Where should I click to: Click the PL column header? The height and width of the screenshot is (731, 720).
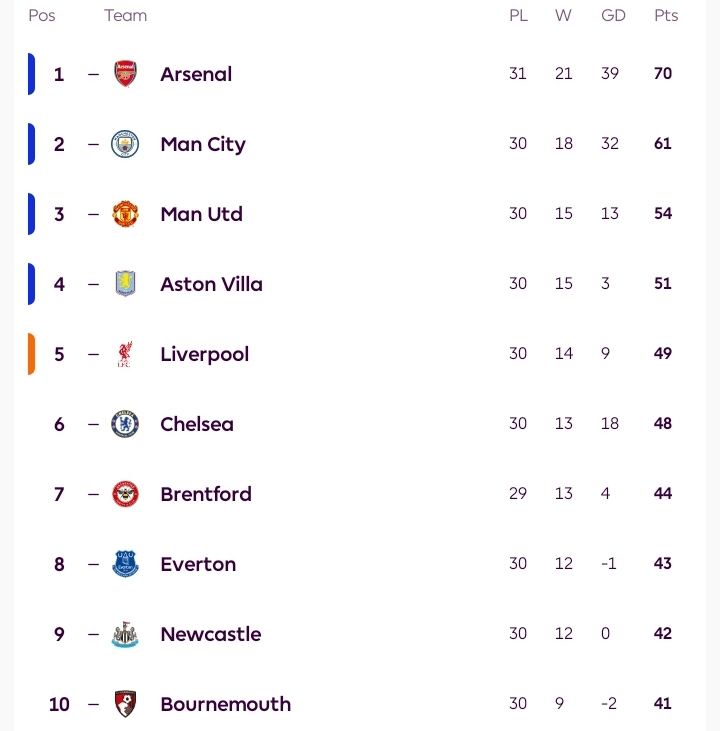[518, 15]
